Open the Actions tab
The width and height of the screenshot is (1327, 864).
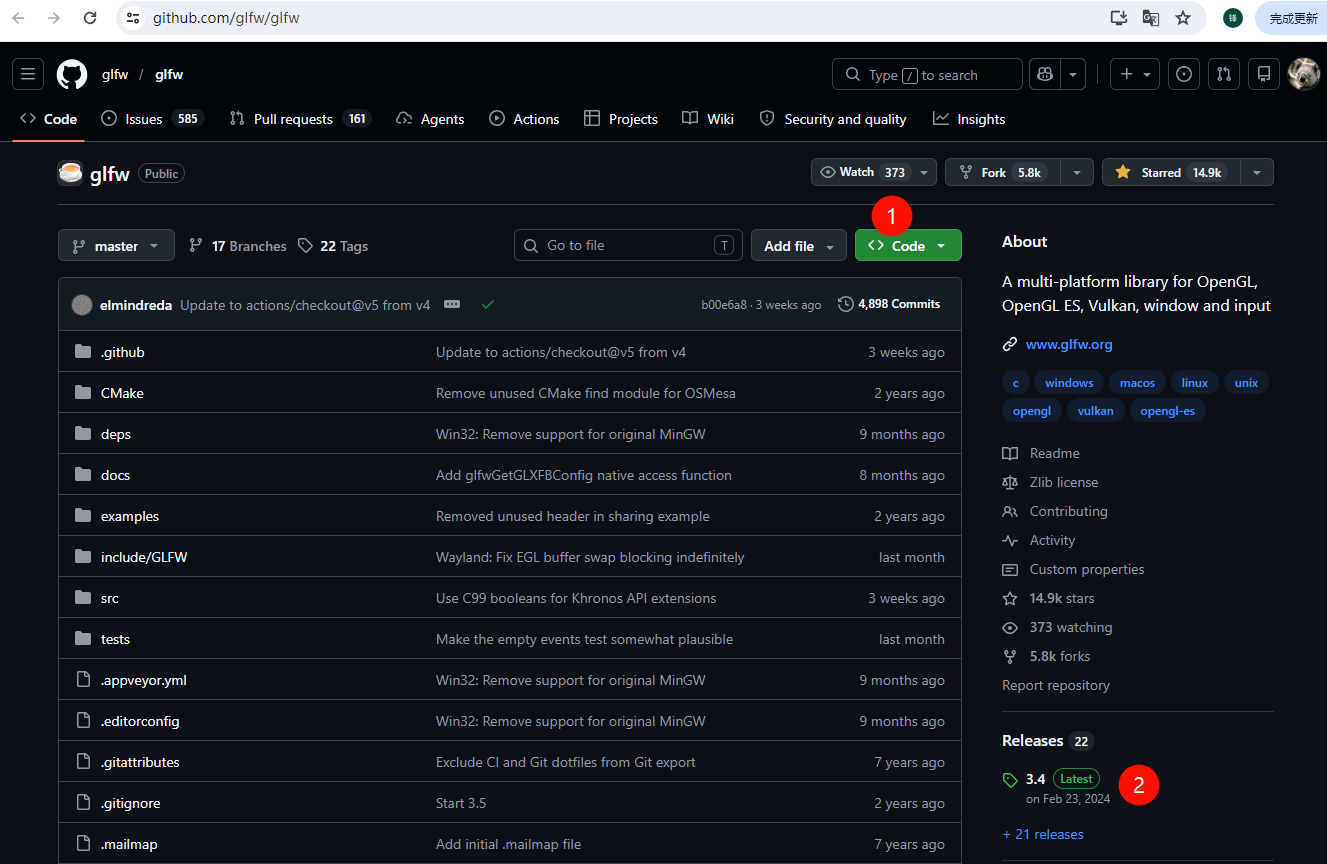[524, 119]
